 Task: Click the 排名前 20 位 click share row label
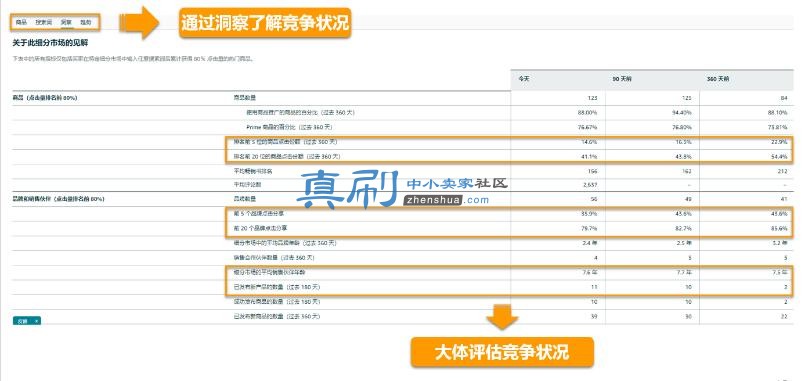286,156
